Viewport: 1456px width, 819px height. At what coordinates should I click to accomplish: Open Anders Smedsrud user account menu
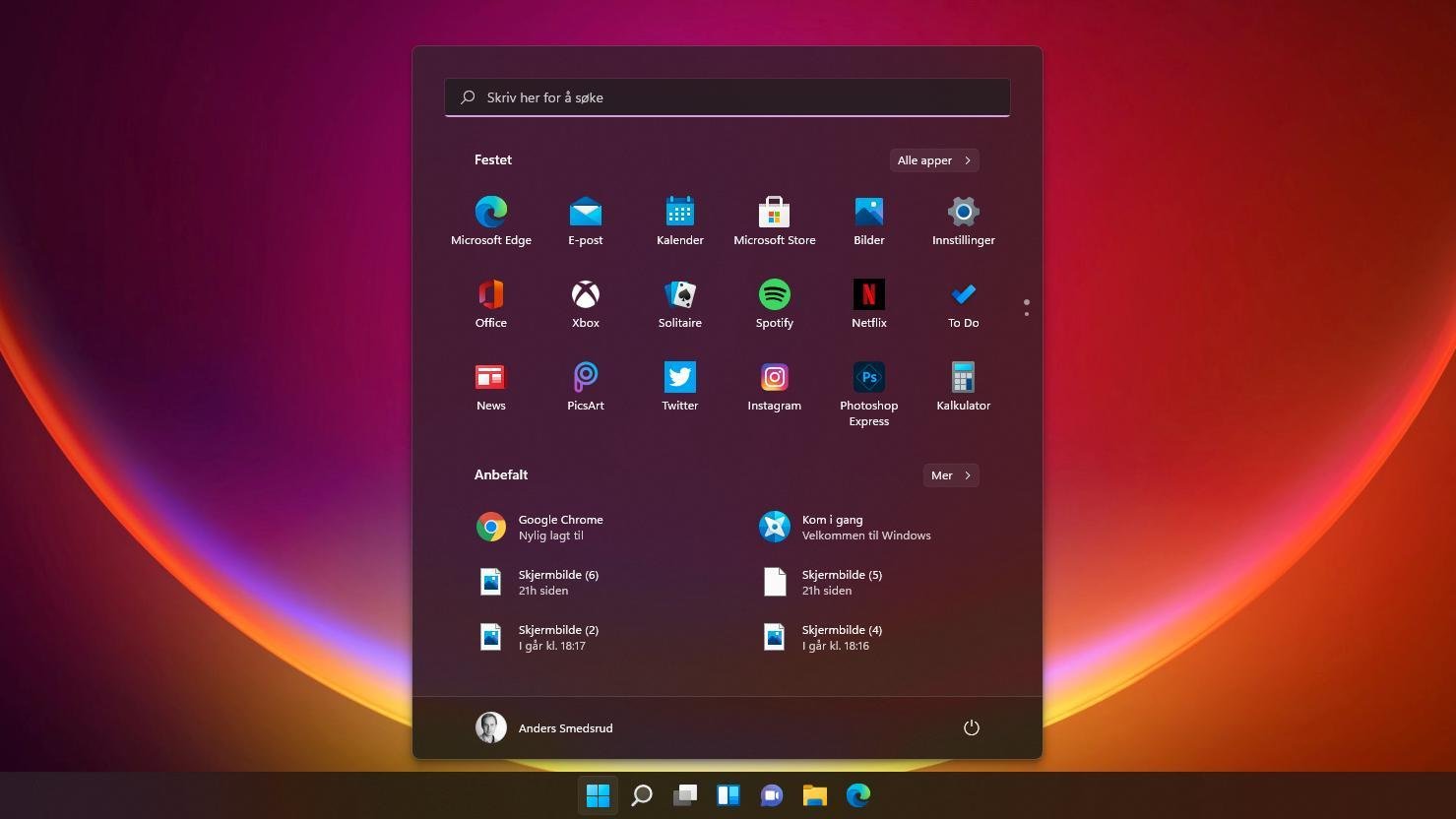(544, 727)
